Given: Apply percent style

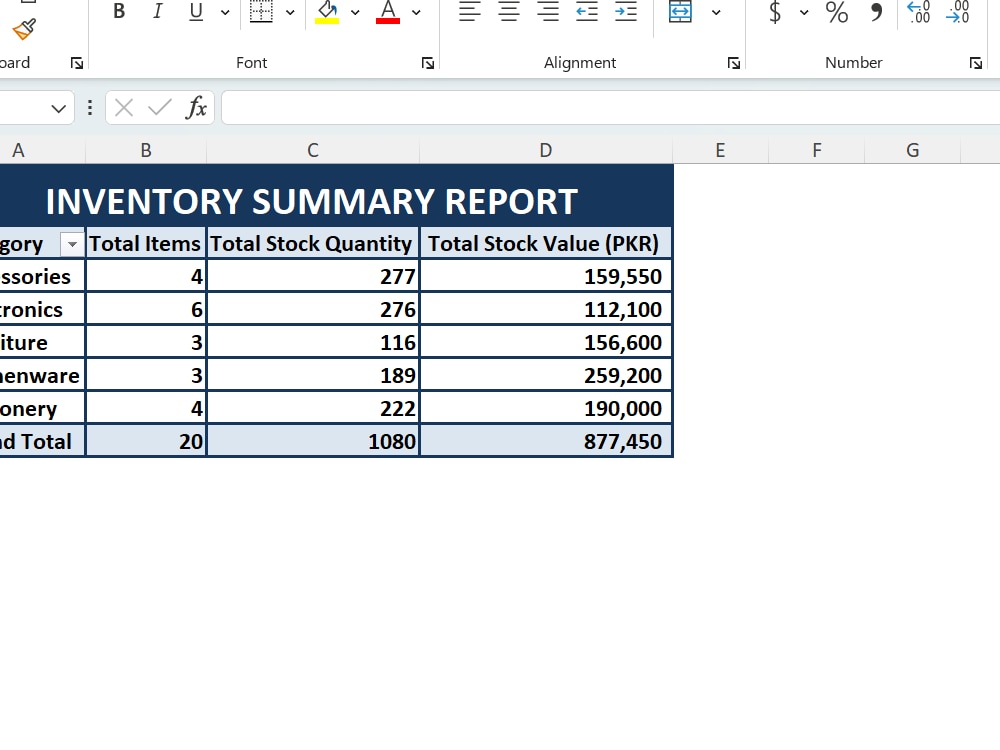Looking at the screenshot, I should 837,11.
